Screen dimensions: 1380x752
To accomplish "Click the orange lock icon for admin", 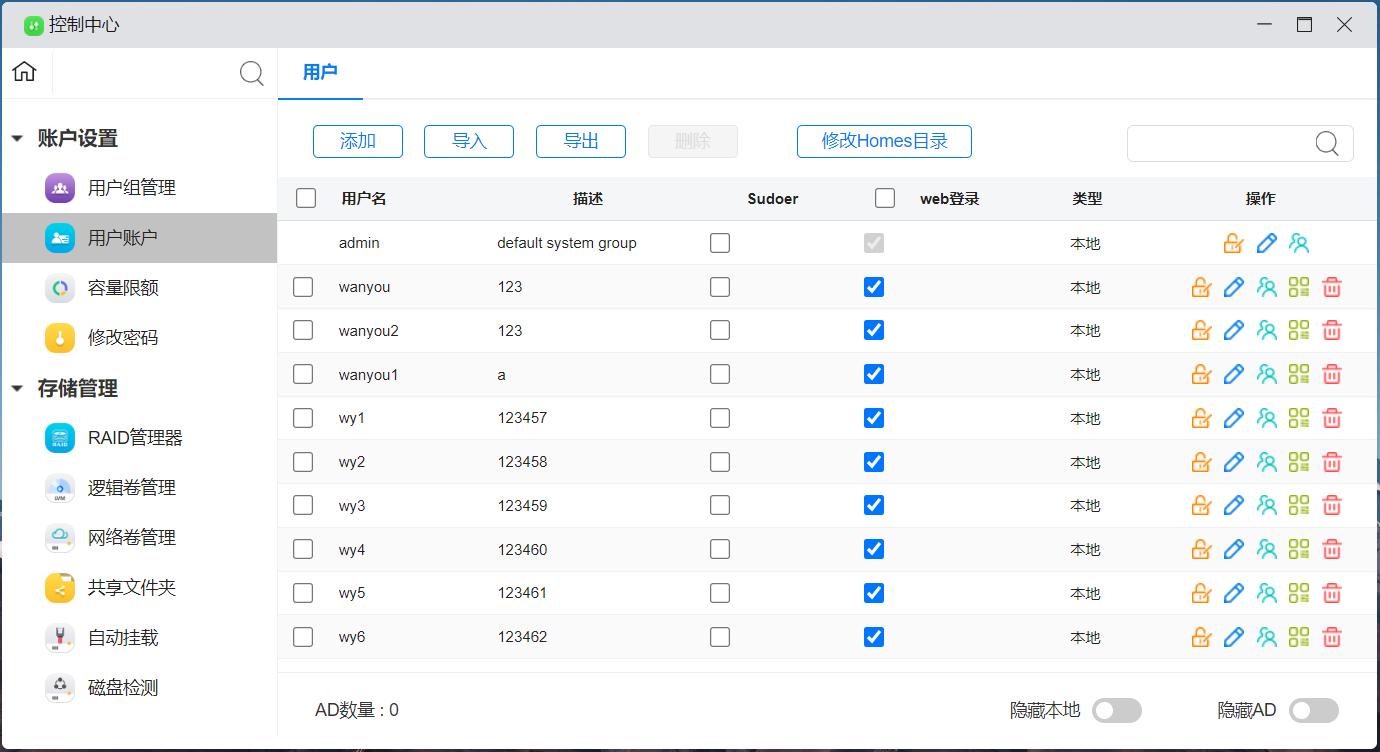I will click(x=1234, y=243).
